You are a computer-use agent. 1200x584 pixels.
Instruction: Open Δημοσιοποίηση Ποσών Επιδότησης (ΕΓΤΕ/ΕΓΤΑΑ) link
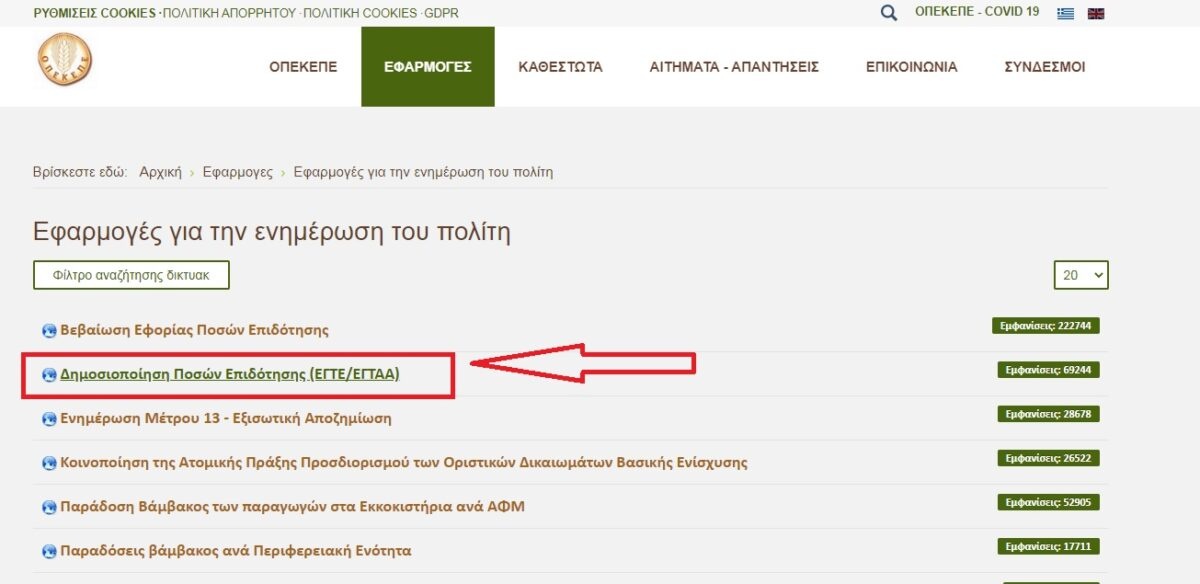(230, 375)
